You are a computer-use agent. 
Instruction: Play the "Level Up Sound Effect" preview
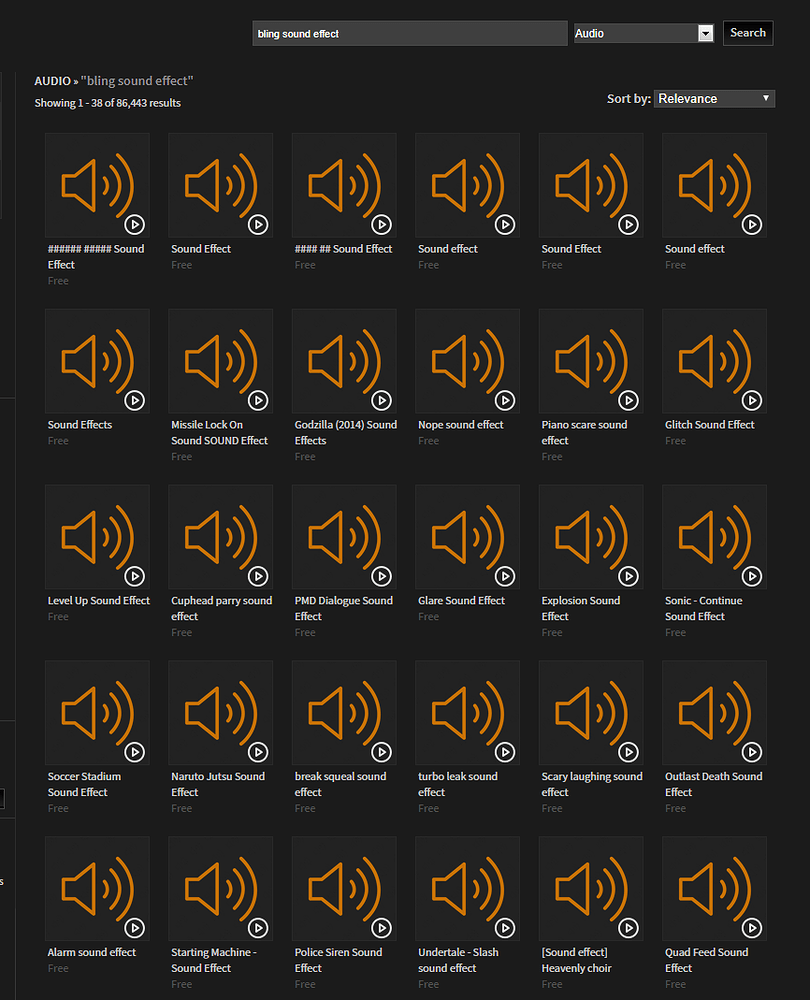[134, 576]
